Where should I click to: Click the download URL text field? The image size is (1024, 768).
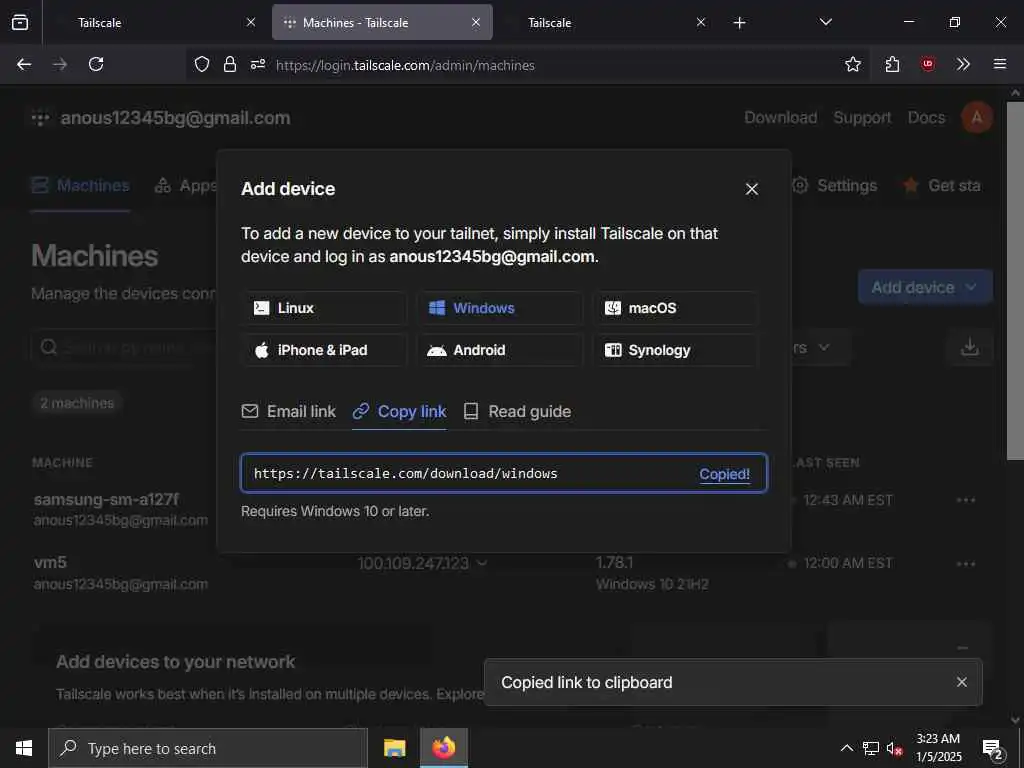tap(504, 473)
